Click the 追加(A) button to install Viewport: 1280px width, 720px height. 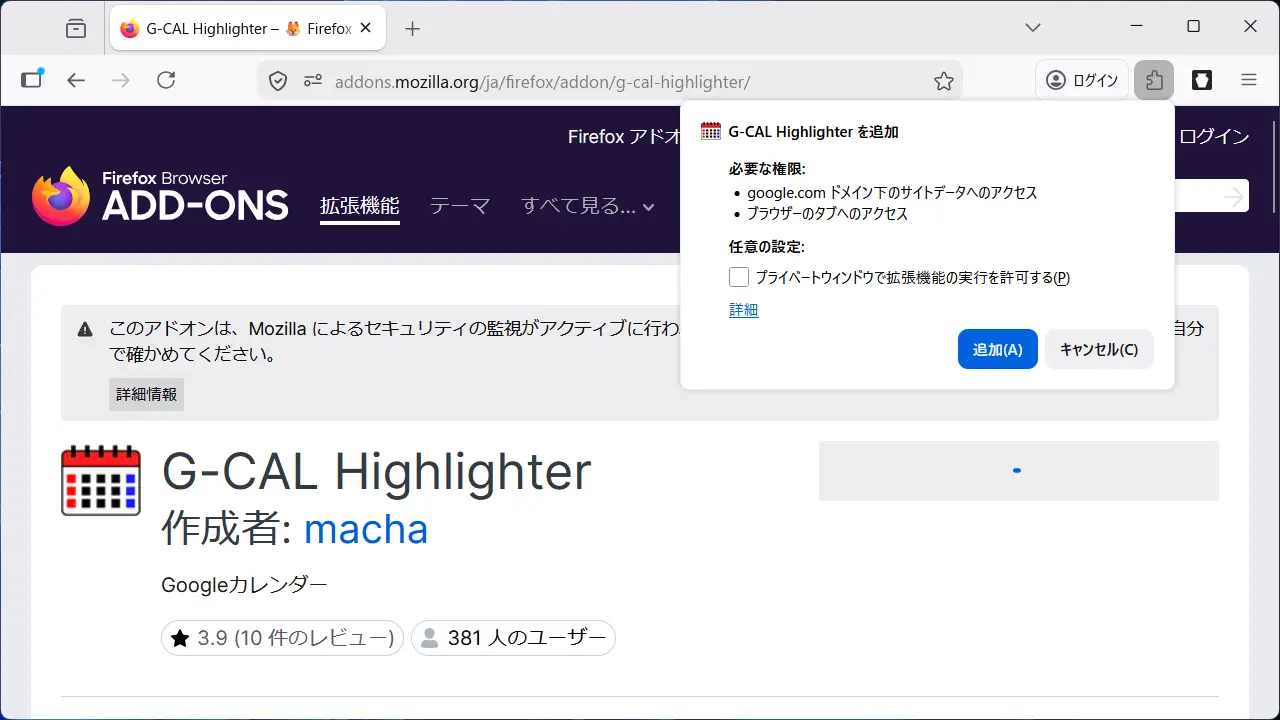[997, 349]
